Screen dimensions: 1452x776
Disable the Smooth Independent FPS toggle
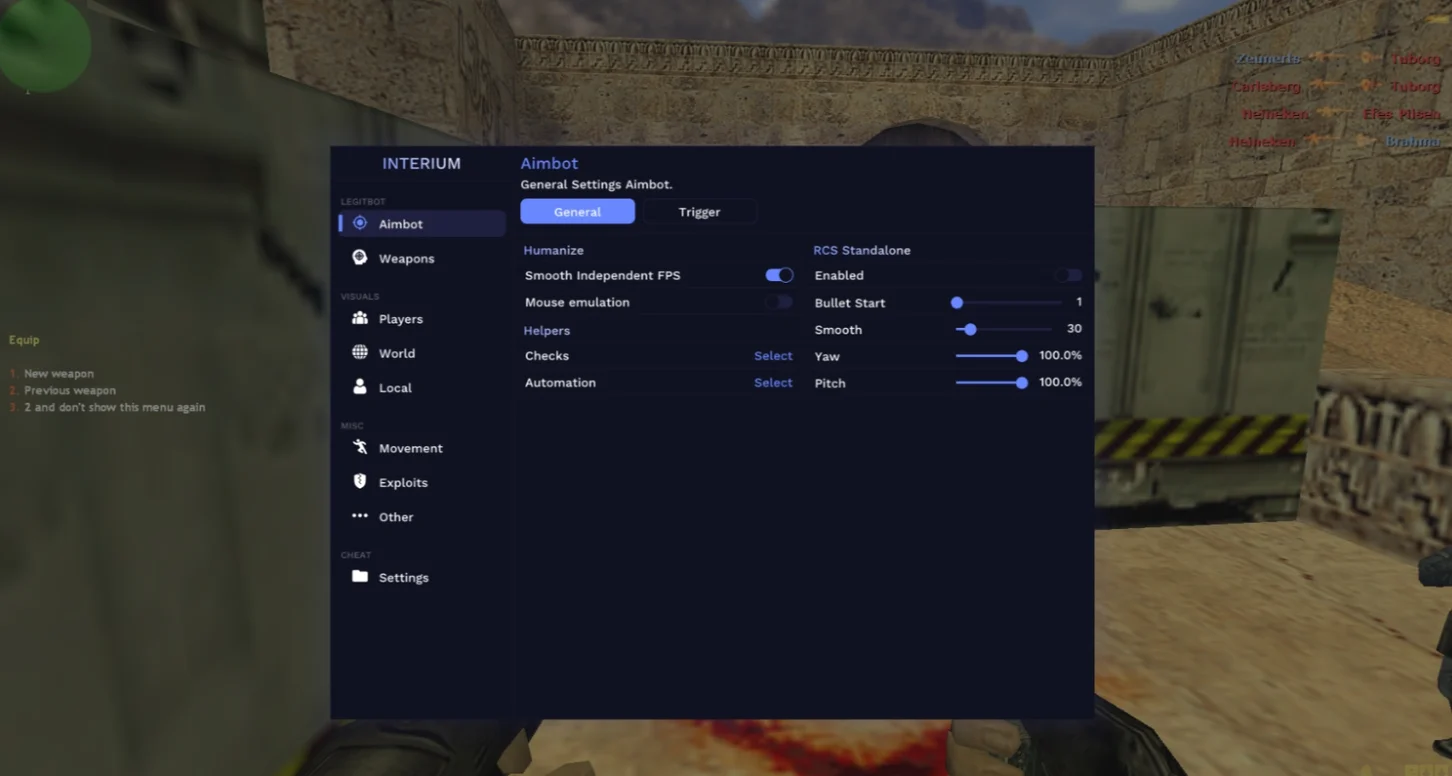click(x=779, y=275)
